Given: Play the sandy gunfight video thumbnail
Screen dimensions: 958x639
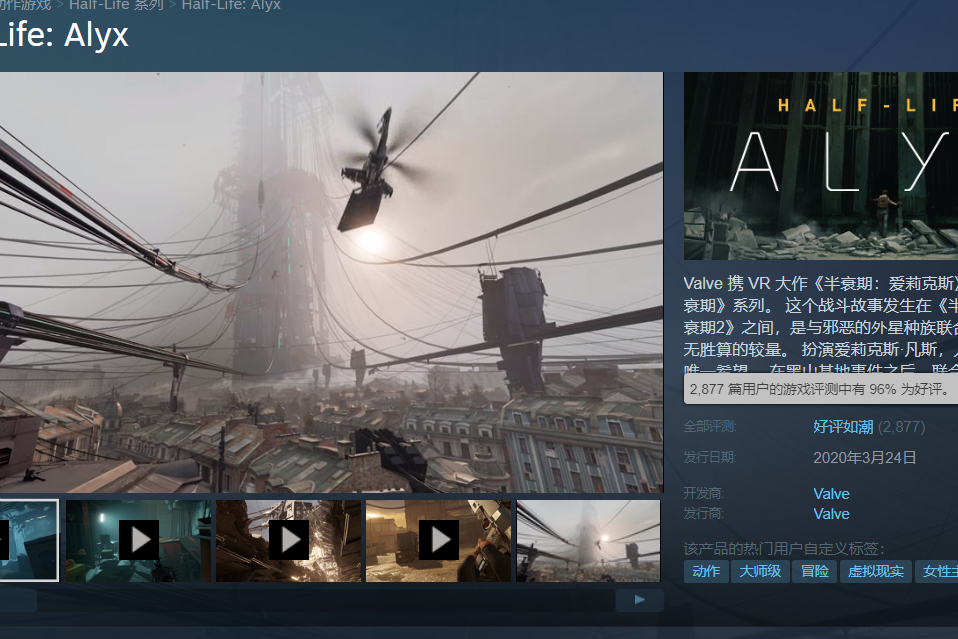Looking at the screenshot, I should coord(438,541).
